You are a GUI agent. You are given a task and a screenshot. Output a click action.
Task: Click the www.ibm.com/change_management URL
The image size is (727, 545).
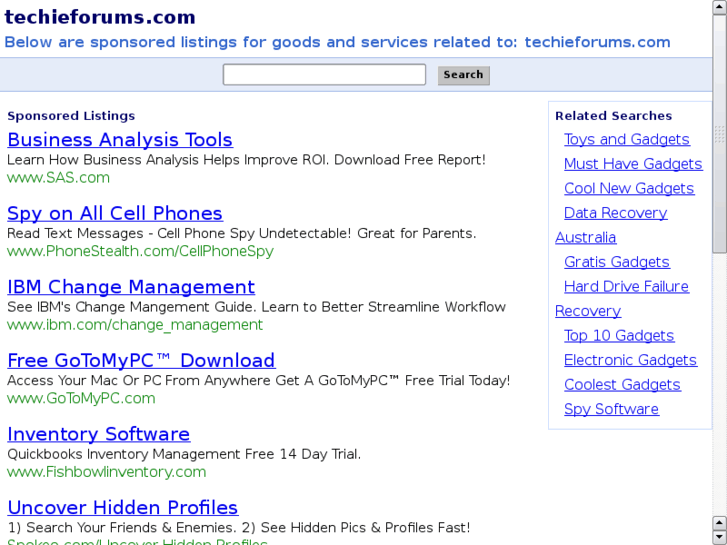point(135,325)
